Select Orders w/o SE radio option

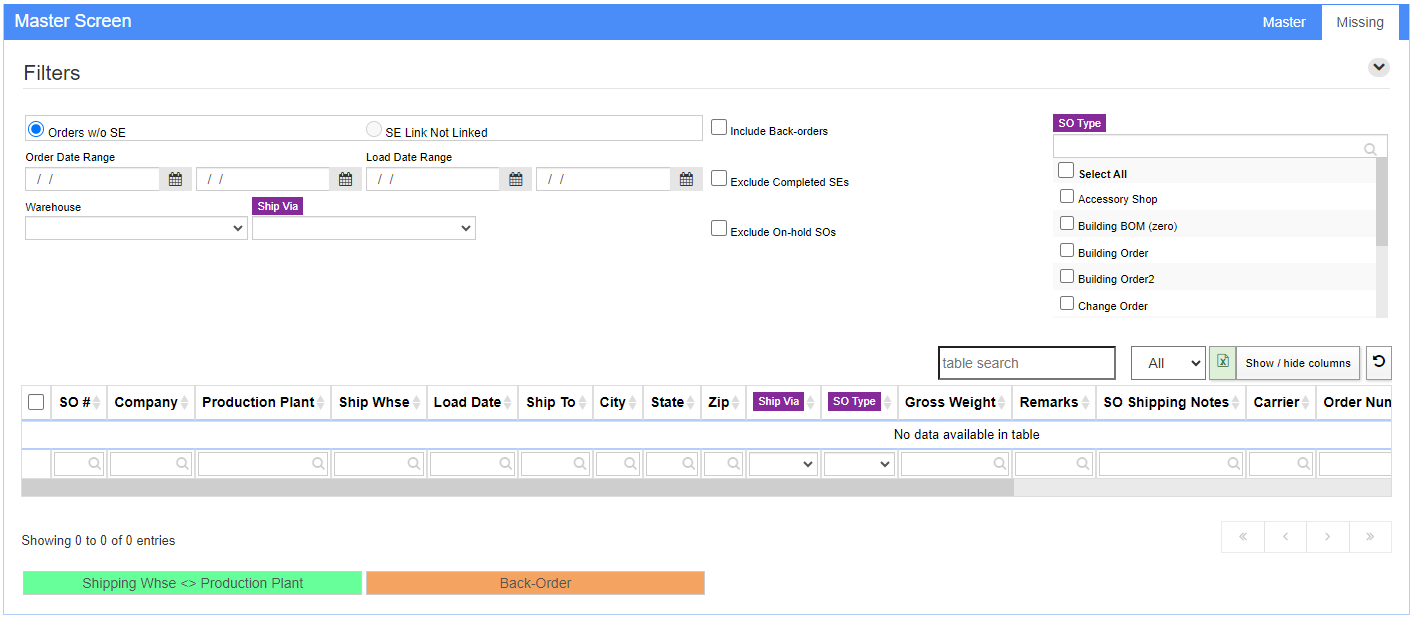36,129
